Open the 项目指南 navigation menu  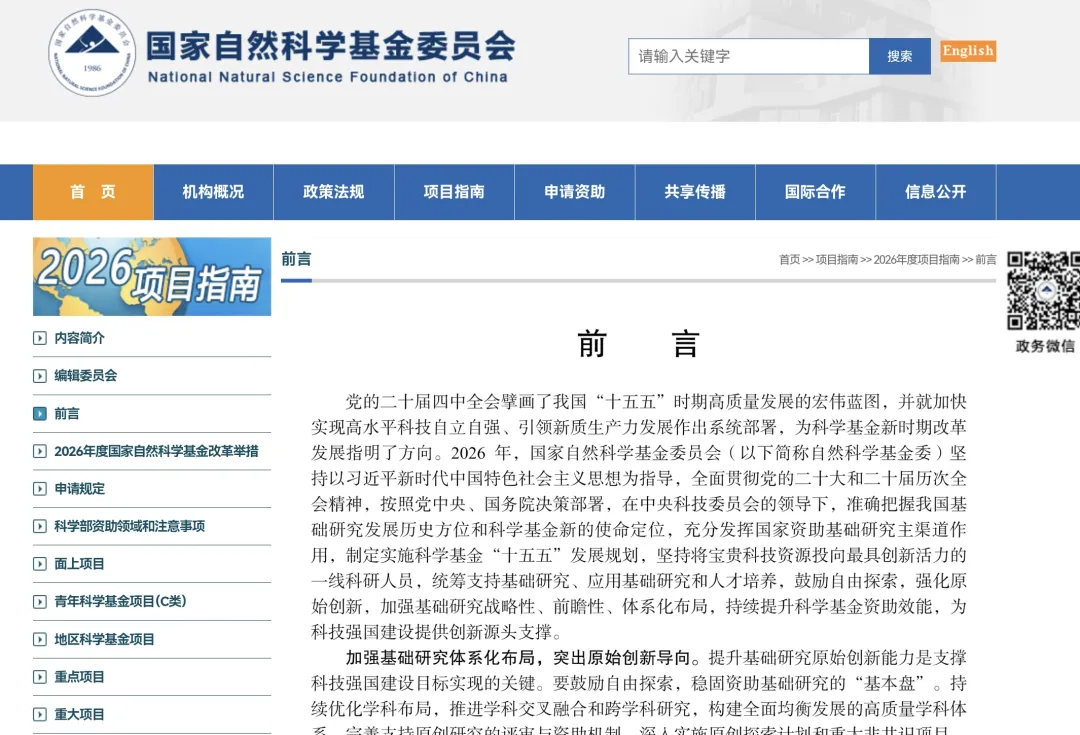[454, 192]
